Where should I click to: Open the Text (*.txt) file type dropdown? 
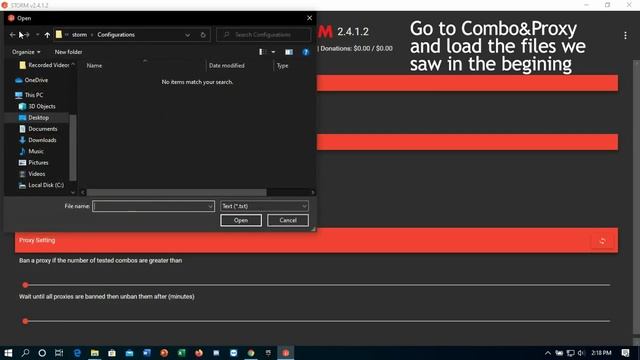[x=264, y=206]
